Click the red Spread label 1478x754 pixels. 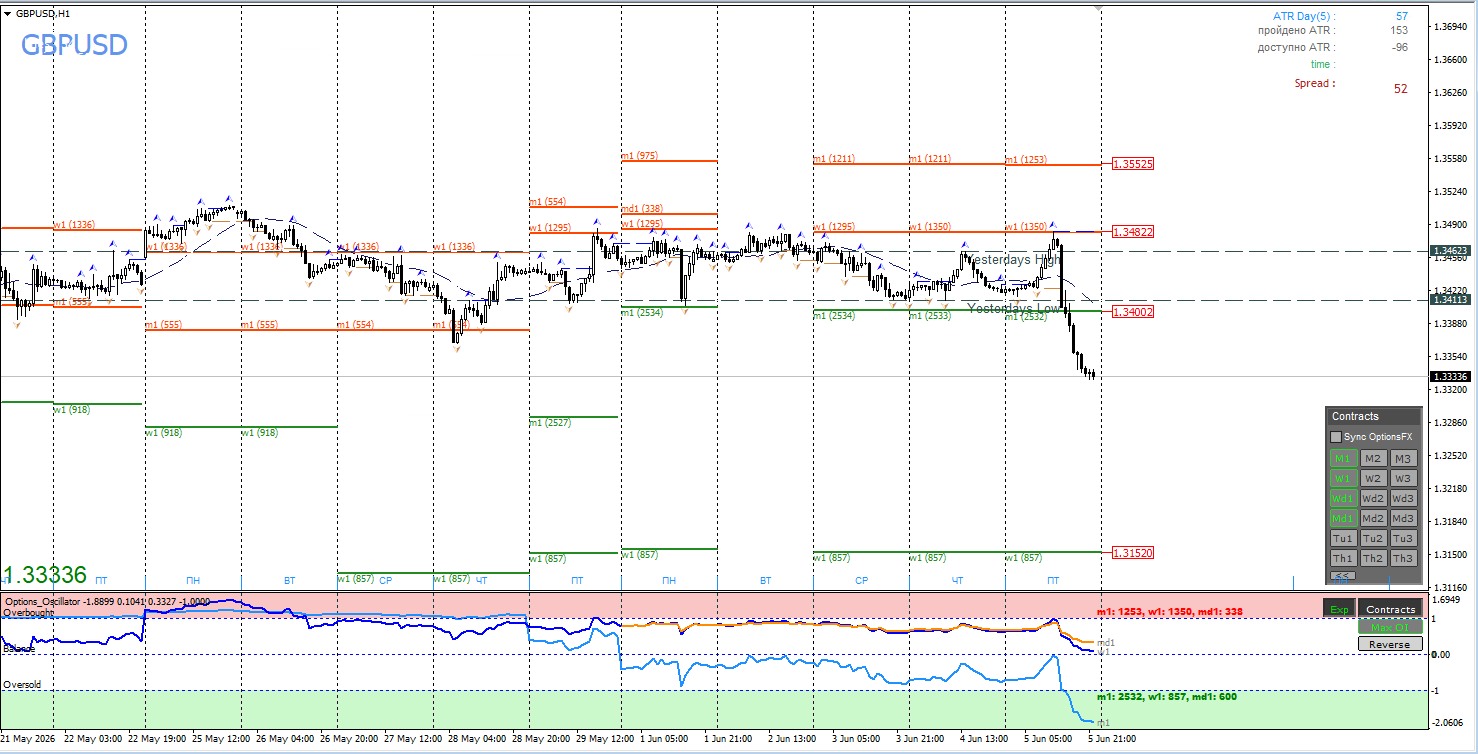point(1314,83)
